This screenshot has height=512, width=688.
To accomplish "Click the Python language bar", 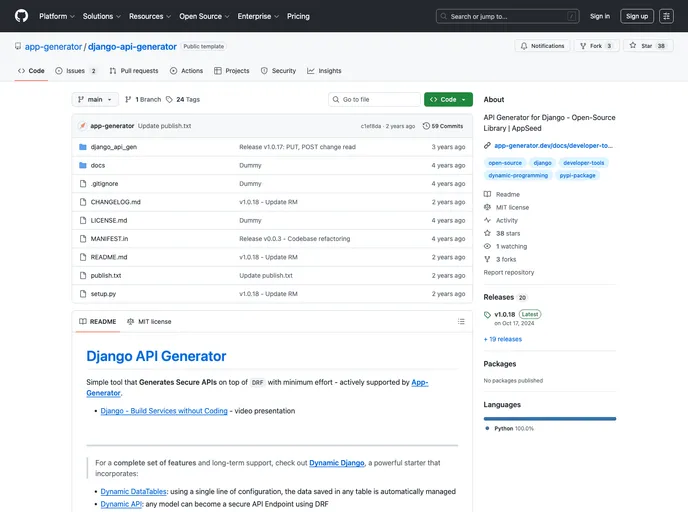I will click(550, 419).
